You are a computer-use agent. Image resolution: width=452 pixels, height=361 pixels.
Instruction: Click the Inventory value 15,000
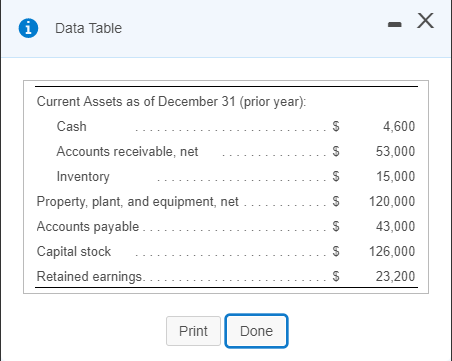click(x=396, y=176)
